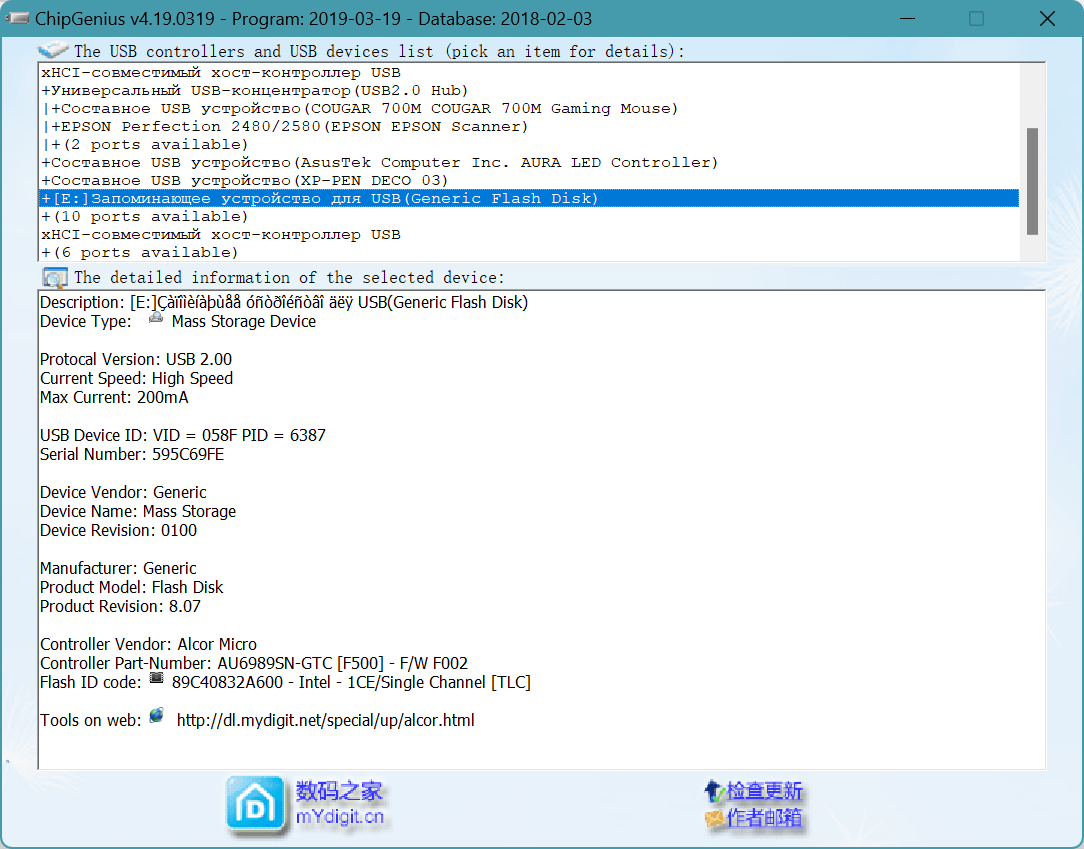This screenshot has height=849, width=1084.
Task: Click the Flash ID code chip icon
Action: [156, 679]
